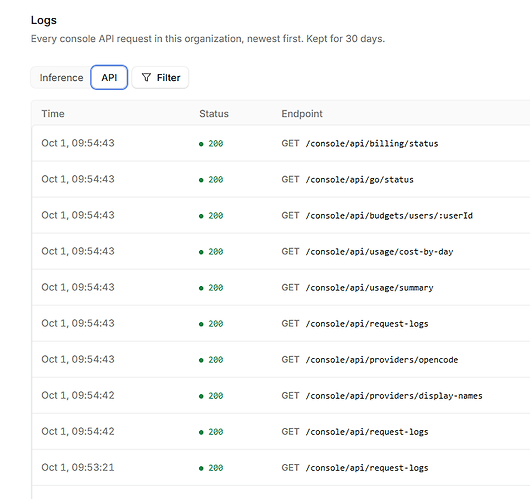Click the Endpoint column header
The width and height of the screenshot is (530, 499).
[302, 114]
